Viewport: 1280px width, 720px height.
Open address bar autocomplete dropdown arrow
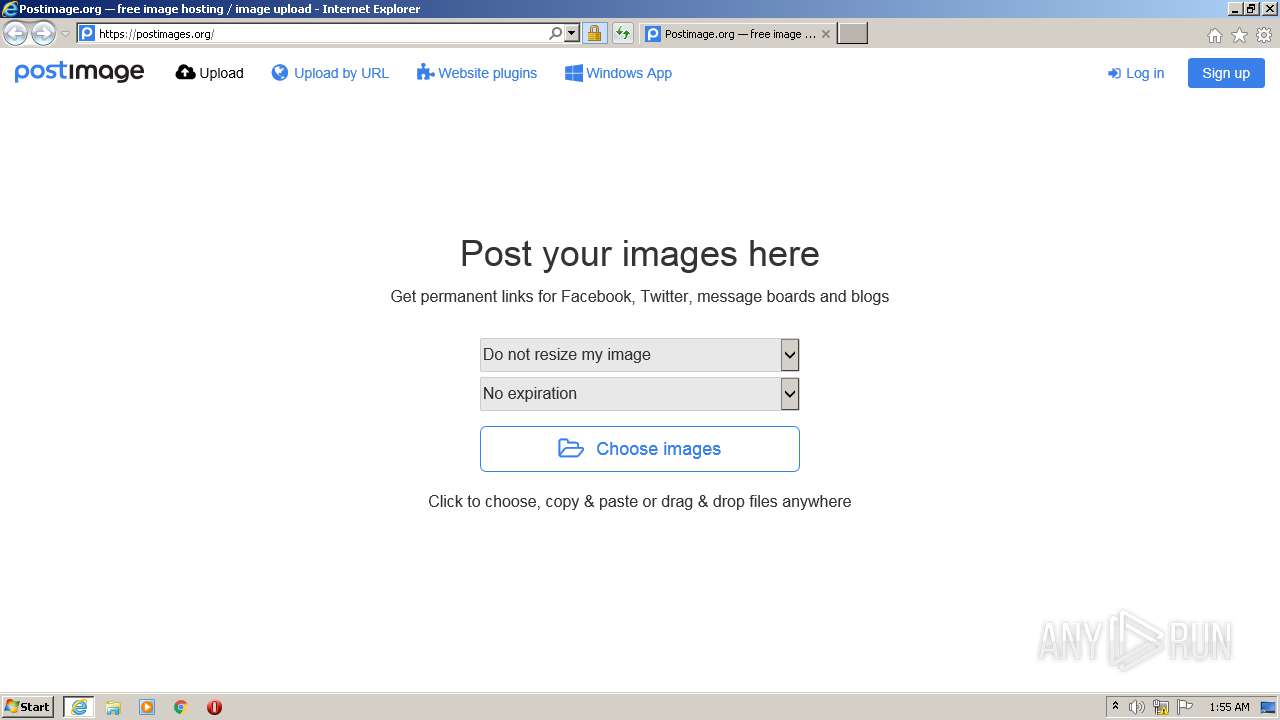point(572,34)
